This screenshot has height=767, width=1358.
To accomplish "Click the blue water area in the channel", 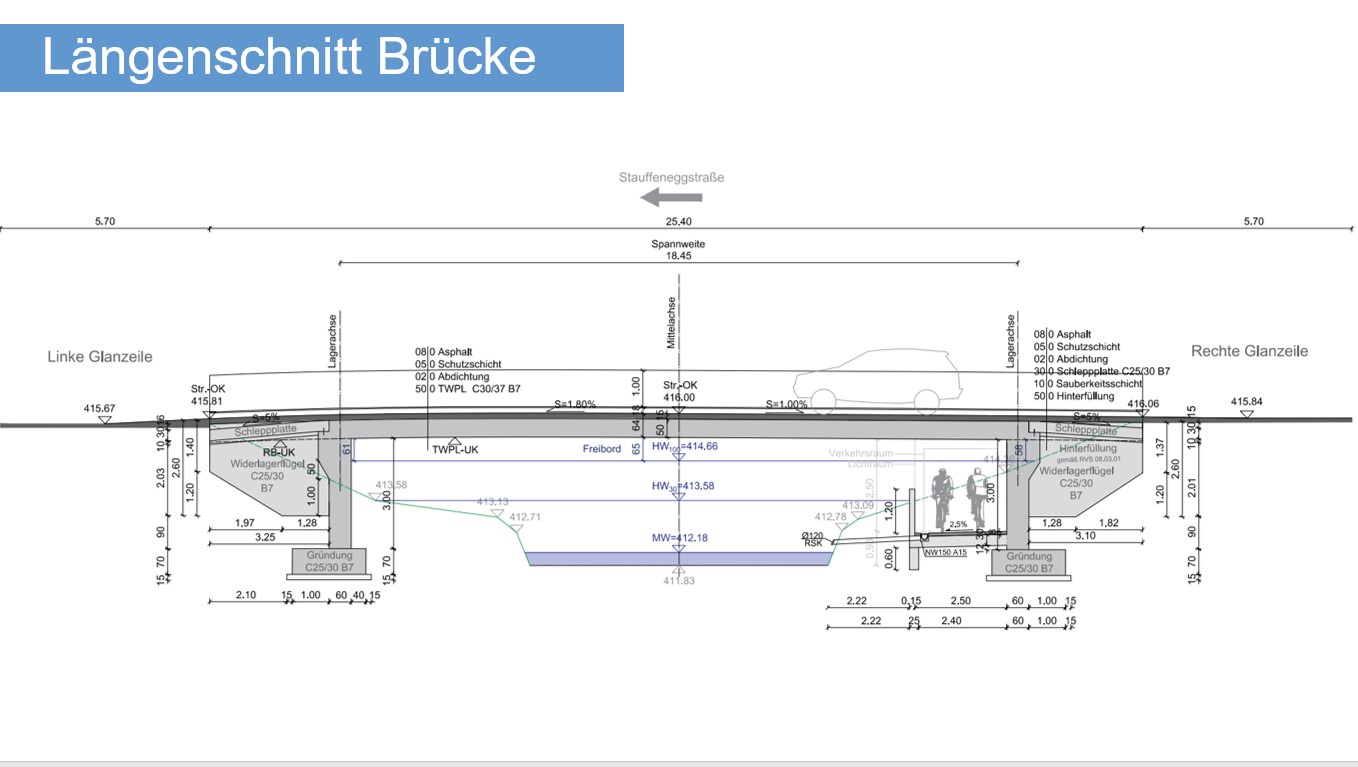I will coord(678,560).
